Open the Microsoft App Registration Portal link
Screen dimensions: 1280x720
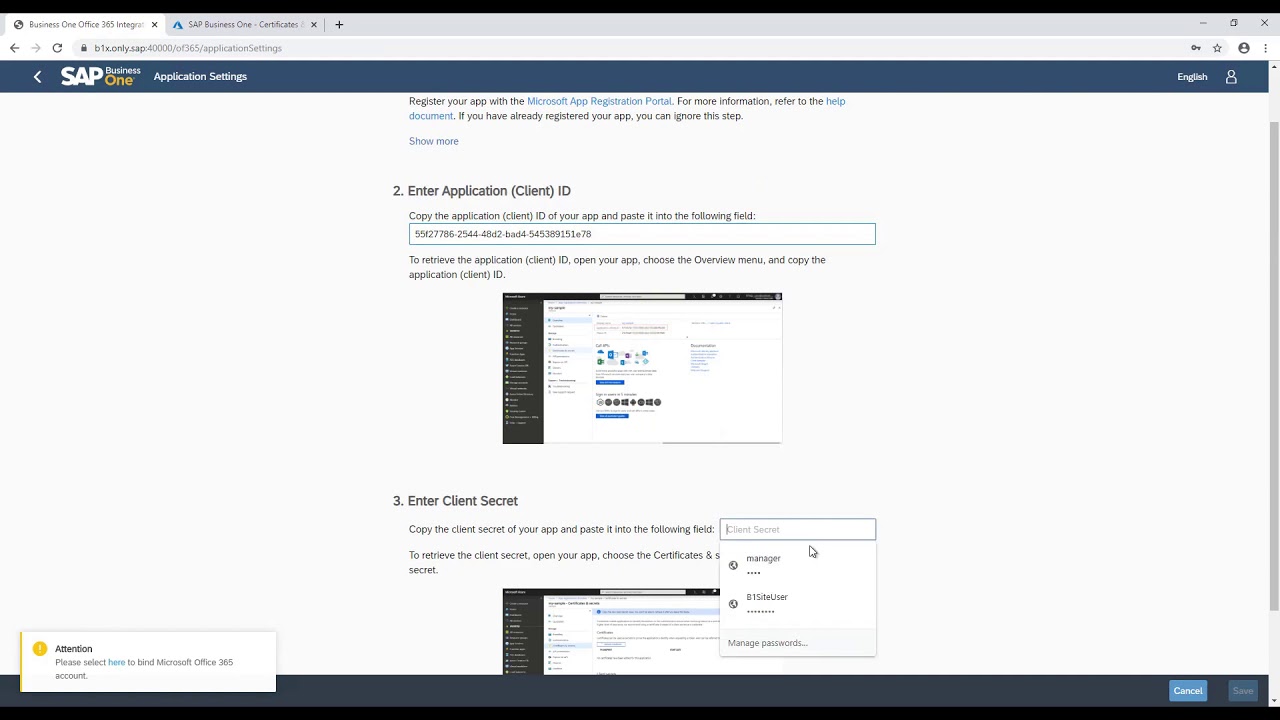(599, 101)
